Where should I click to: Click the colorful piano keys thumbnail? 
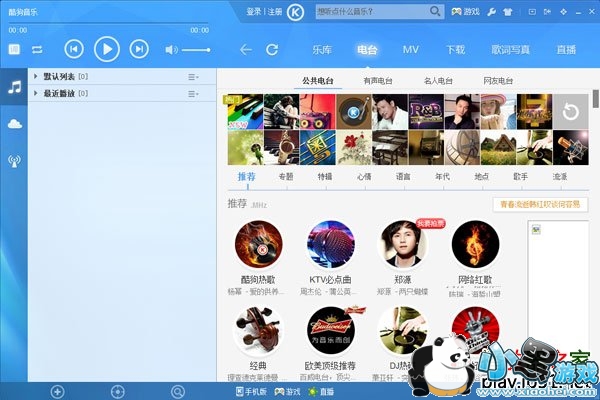[x=244, y=112]
